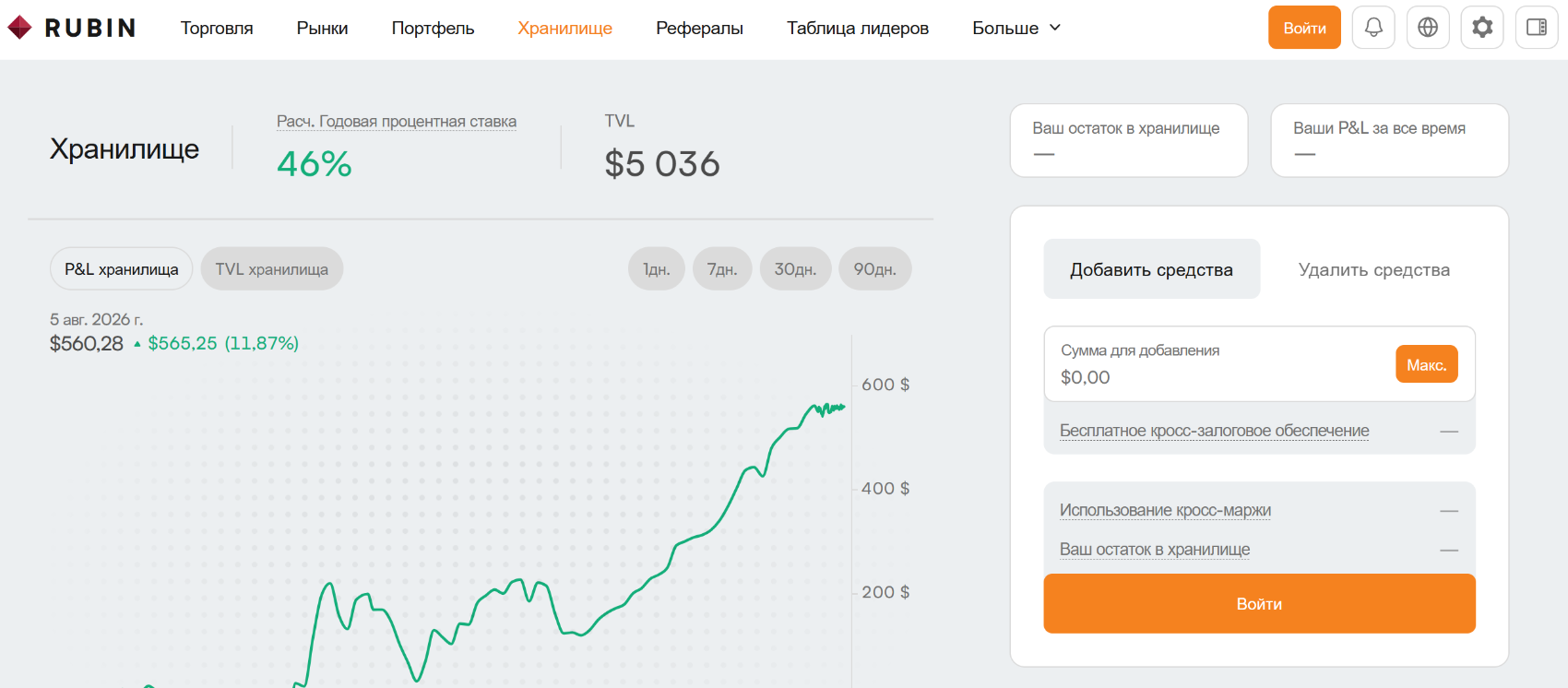Switch chart to TVL хранилища
1568x688 pixels.
pyautogui.click(x=272, y=268)
